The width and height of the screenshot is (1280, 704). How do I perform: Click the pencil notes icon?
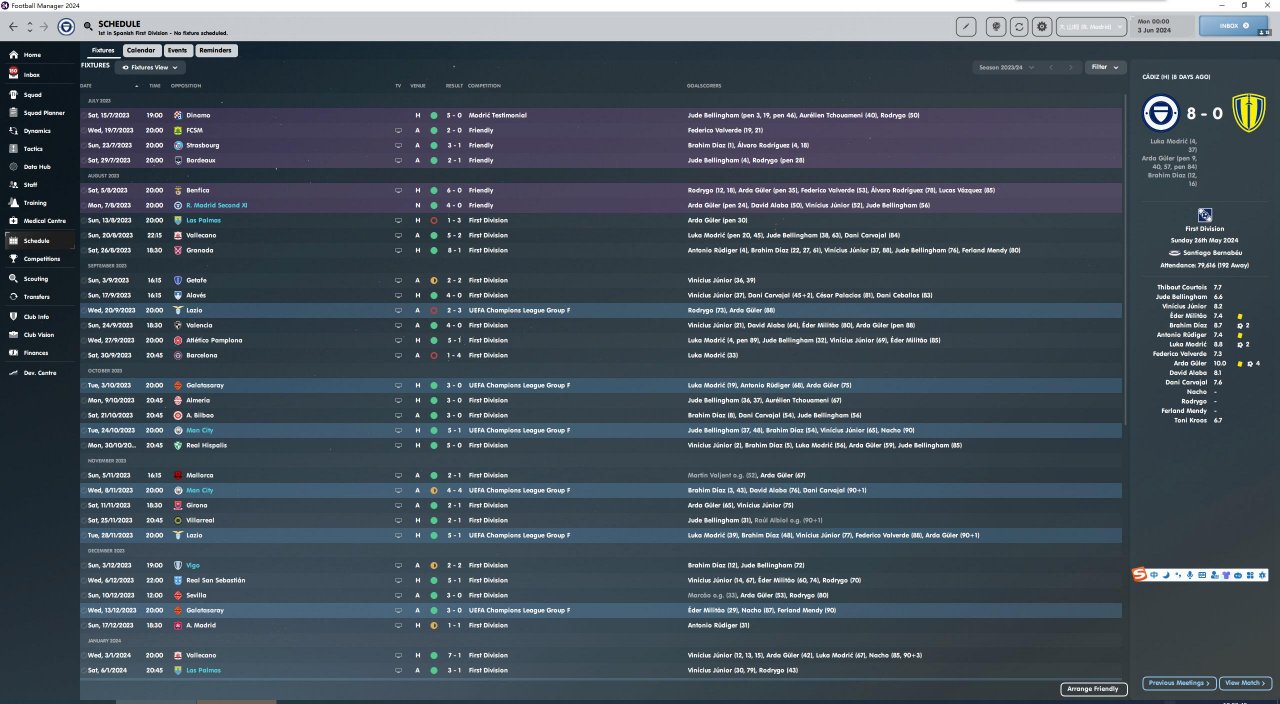(x=966, y=27)
